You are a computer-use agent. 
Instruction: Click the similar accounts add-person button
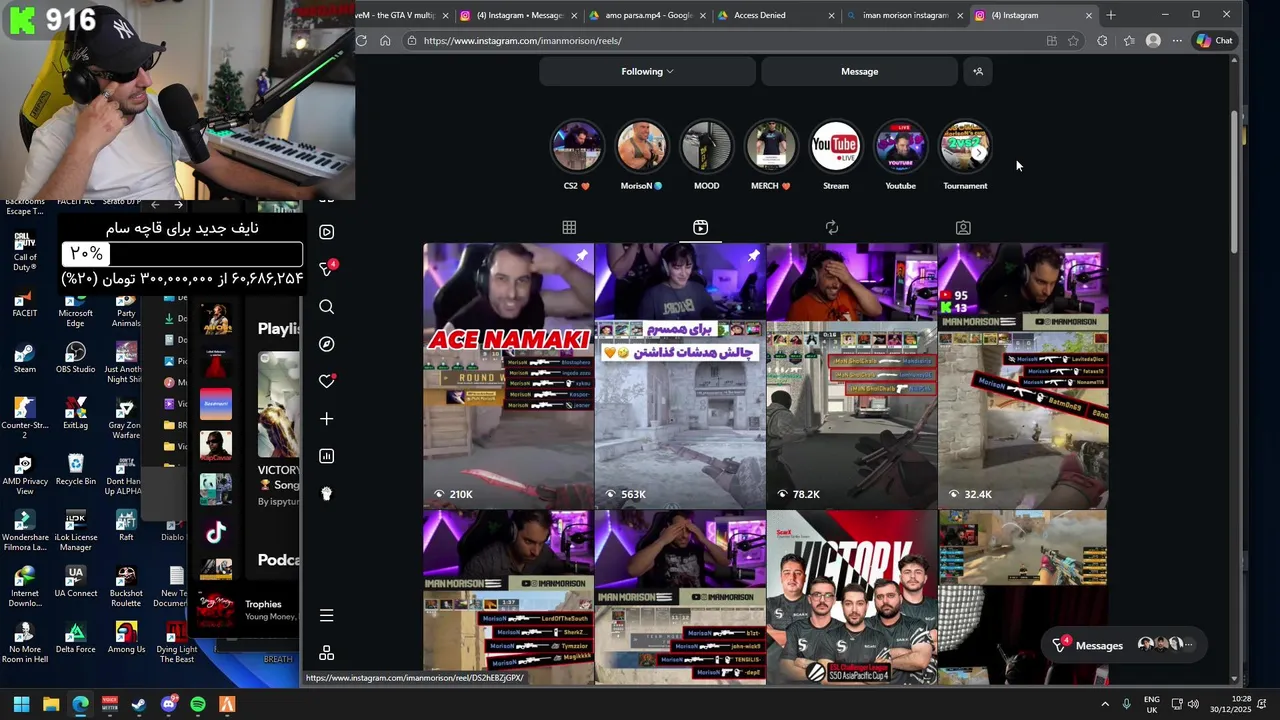pos(978,71)
